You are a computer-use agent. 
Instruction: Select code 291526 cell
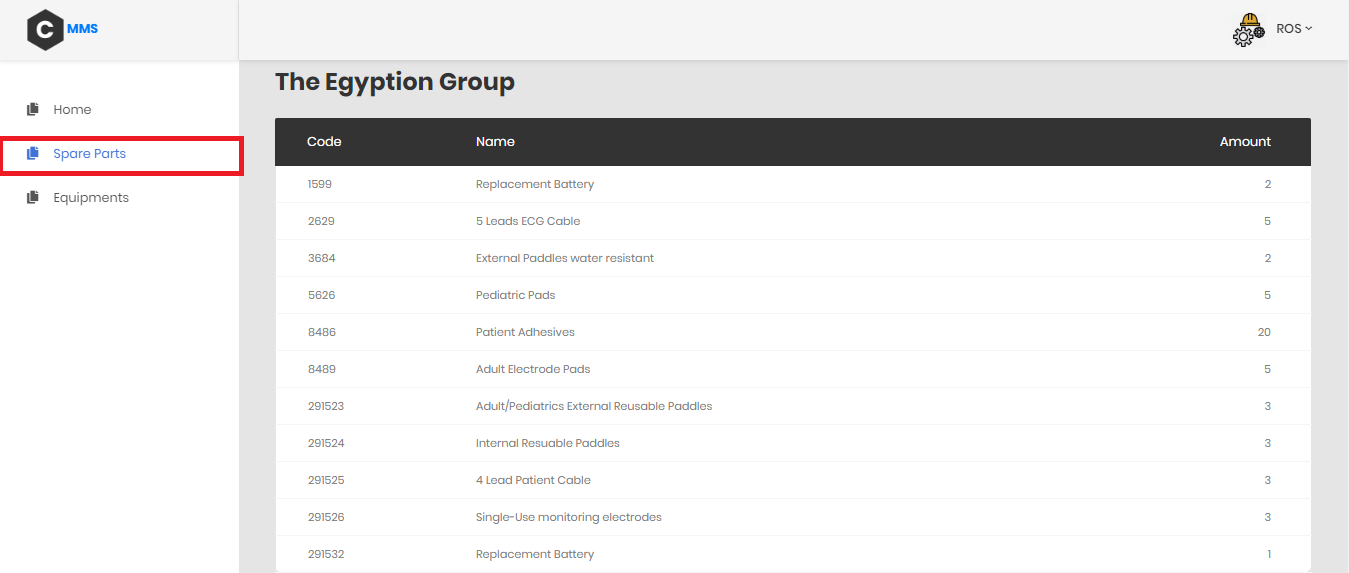coord(326,517)
